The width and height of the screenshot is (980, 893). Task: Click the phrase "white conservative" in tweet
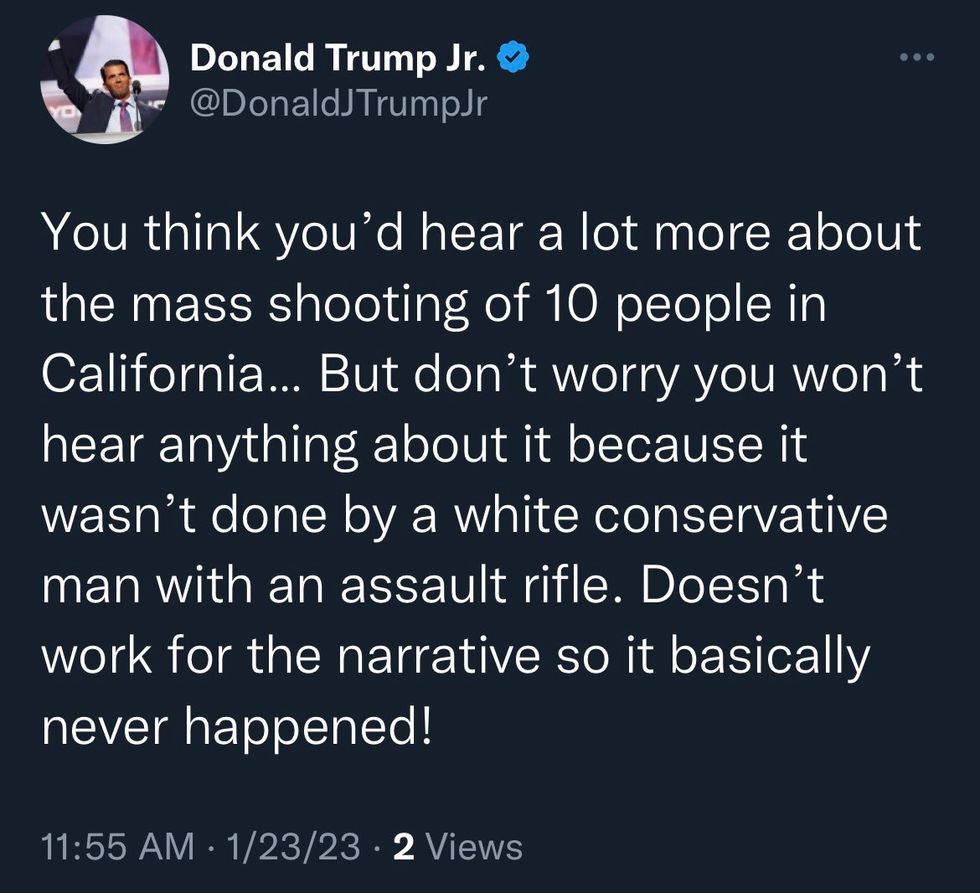(x=669, y=516)
